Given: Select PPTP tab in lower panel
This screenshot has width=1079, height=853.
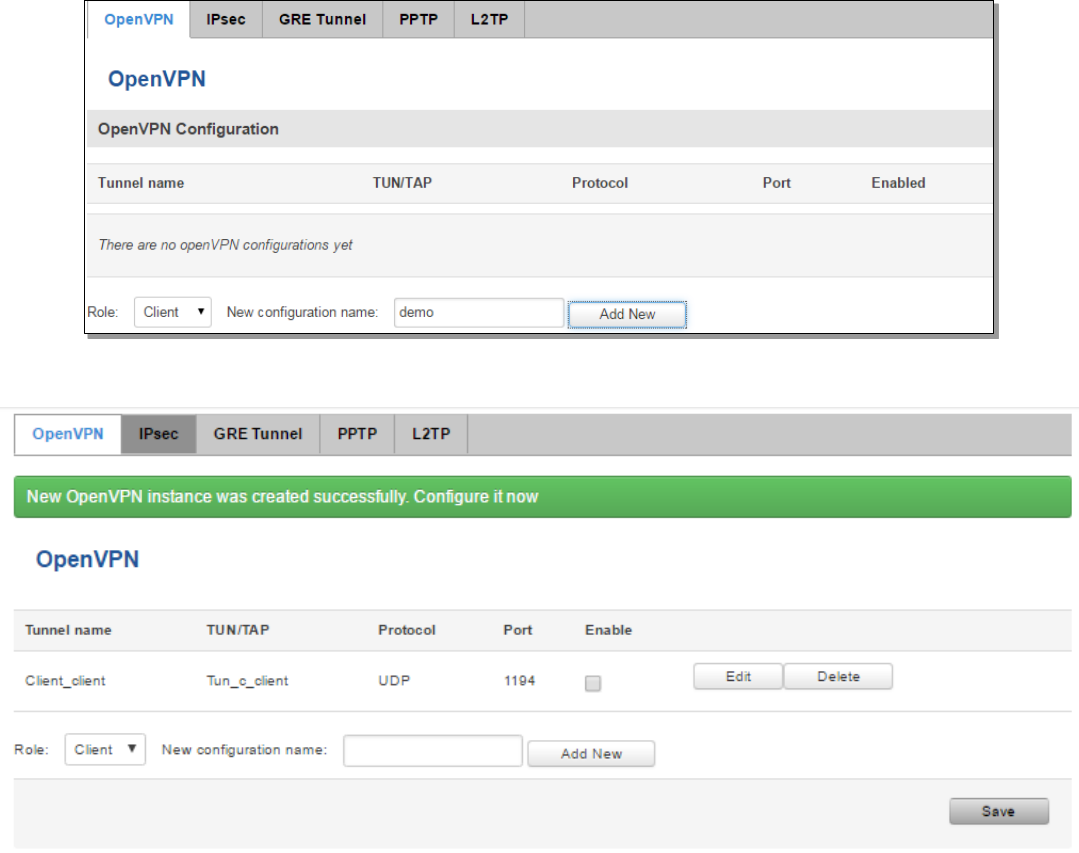Looking at the screenshot, I should (x=357, y=434).
